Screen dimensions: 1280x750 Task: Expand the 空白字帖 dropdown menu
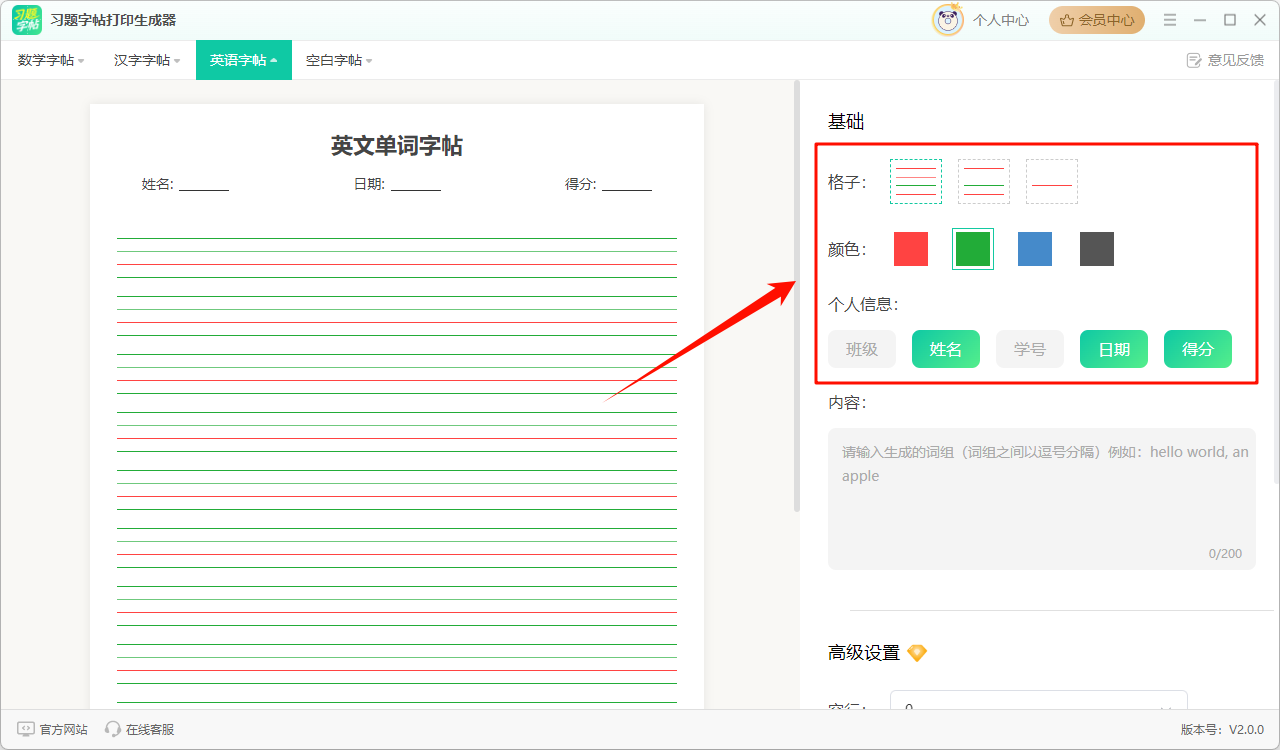[338, 60]
